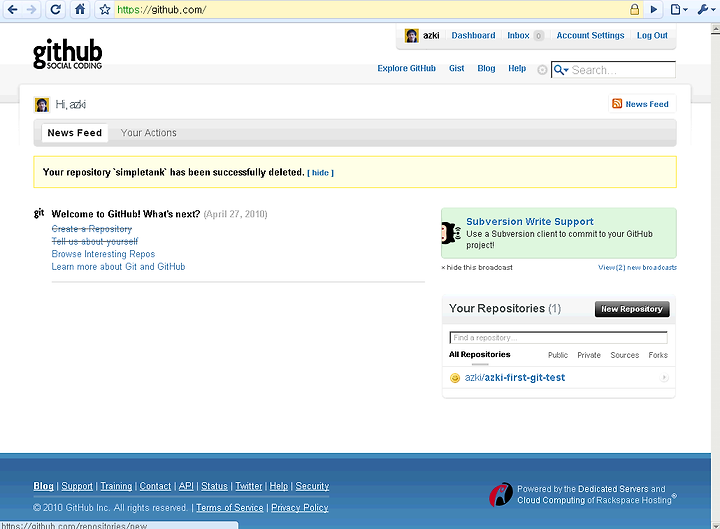Viewport: 720px width, 529px height.
Task: View 2 new broadcasts
Action: point(637,267)
